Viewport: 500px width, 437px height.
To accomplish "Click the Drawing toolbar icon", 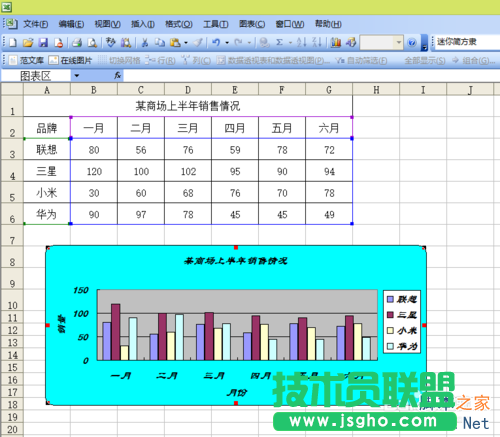I will [351, 42].
